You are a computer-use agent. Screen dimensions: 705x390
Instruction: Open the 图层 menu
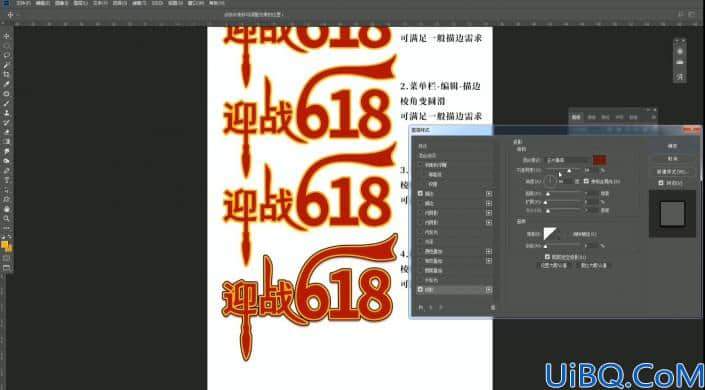[x=80, y=3]
